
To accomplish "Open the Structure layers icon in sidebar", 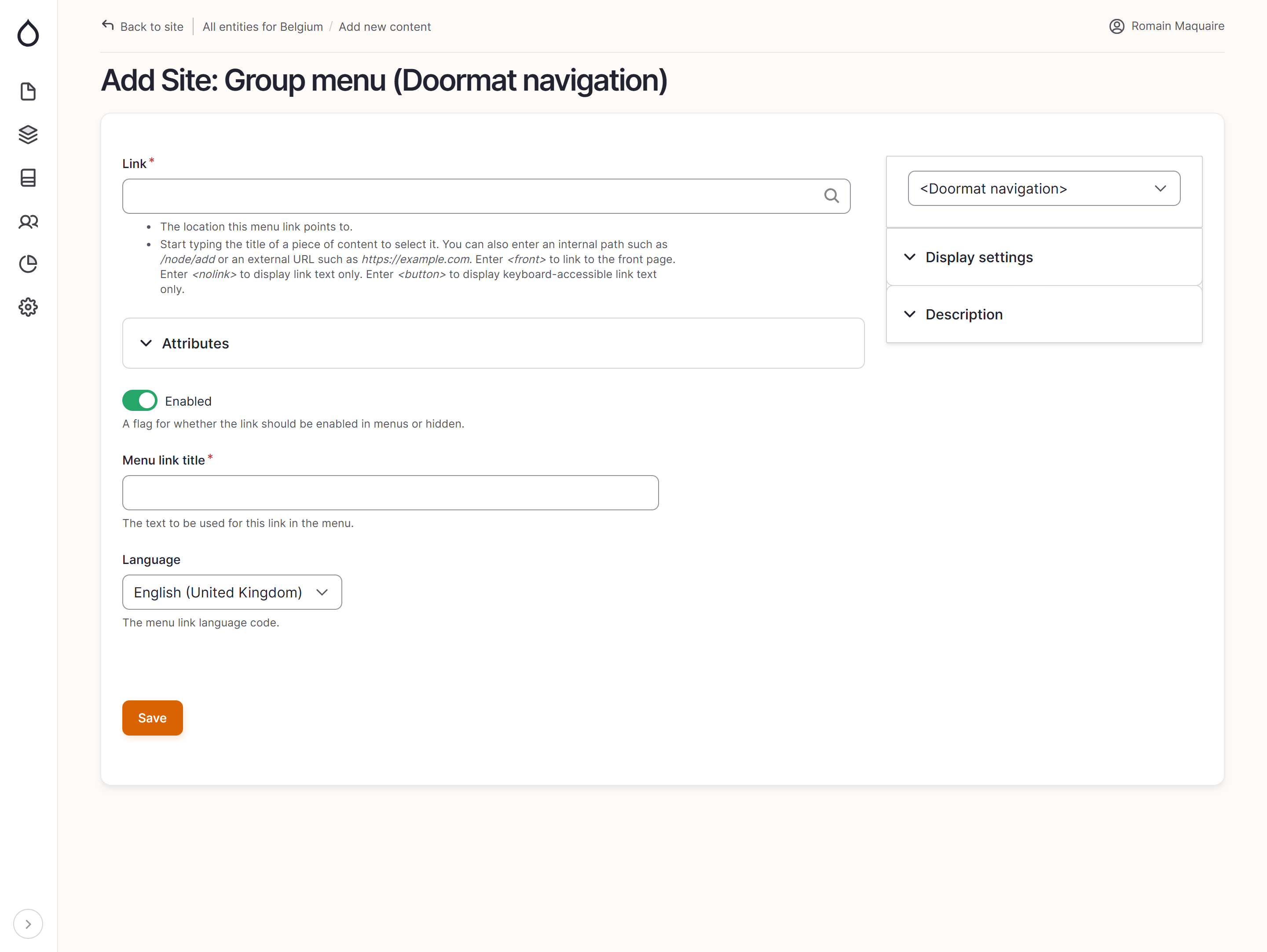I will [28, 135].
